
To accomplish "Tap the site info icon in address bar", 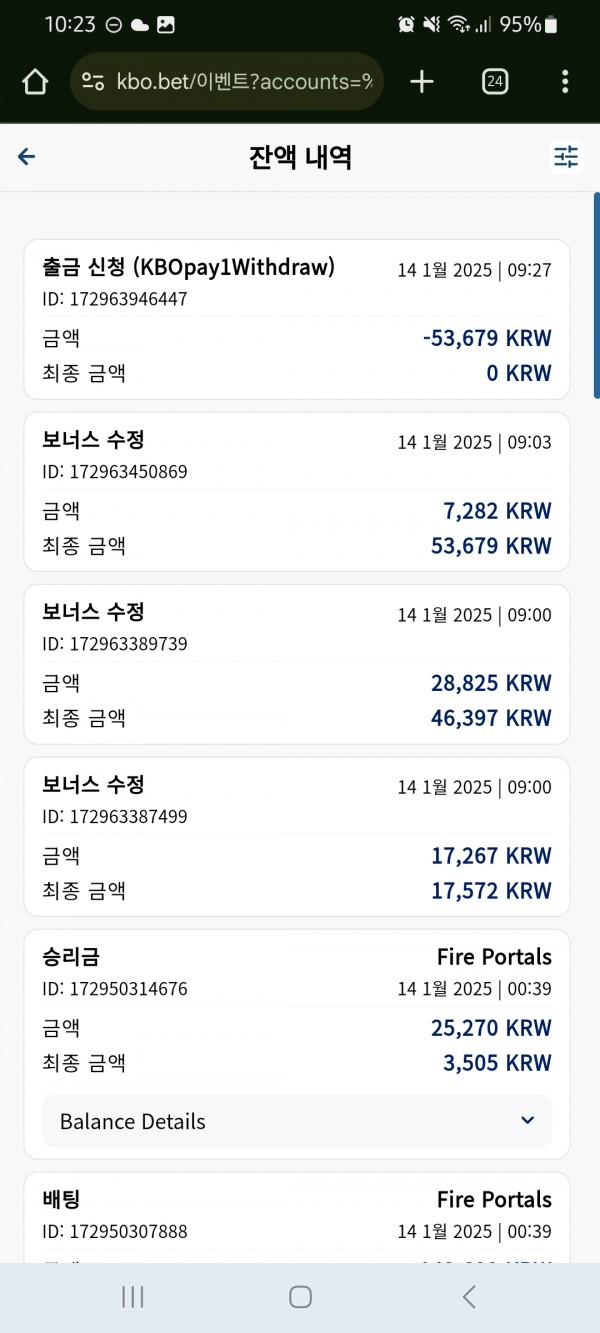I will point(93,82).
